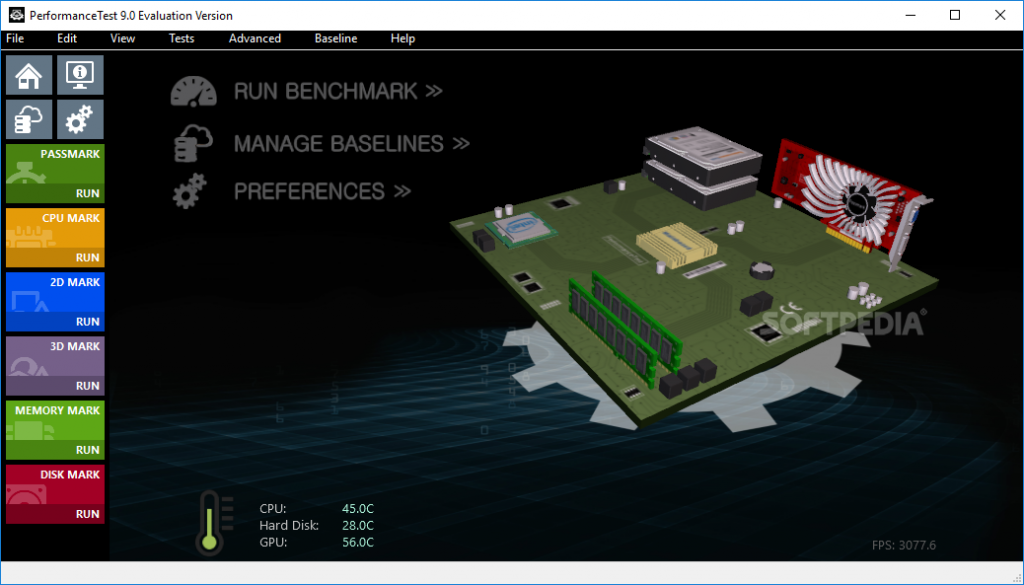Open the Tests menu
The height and width of the screenshot is (585, 1024).
click(182, 39)
